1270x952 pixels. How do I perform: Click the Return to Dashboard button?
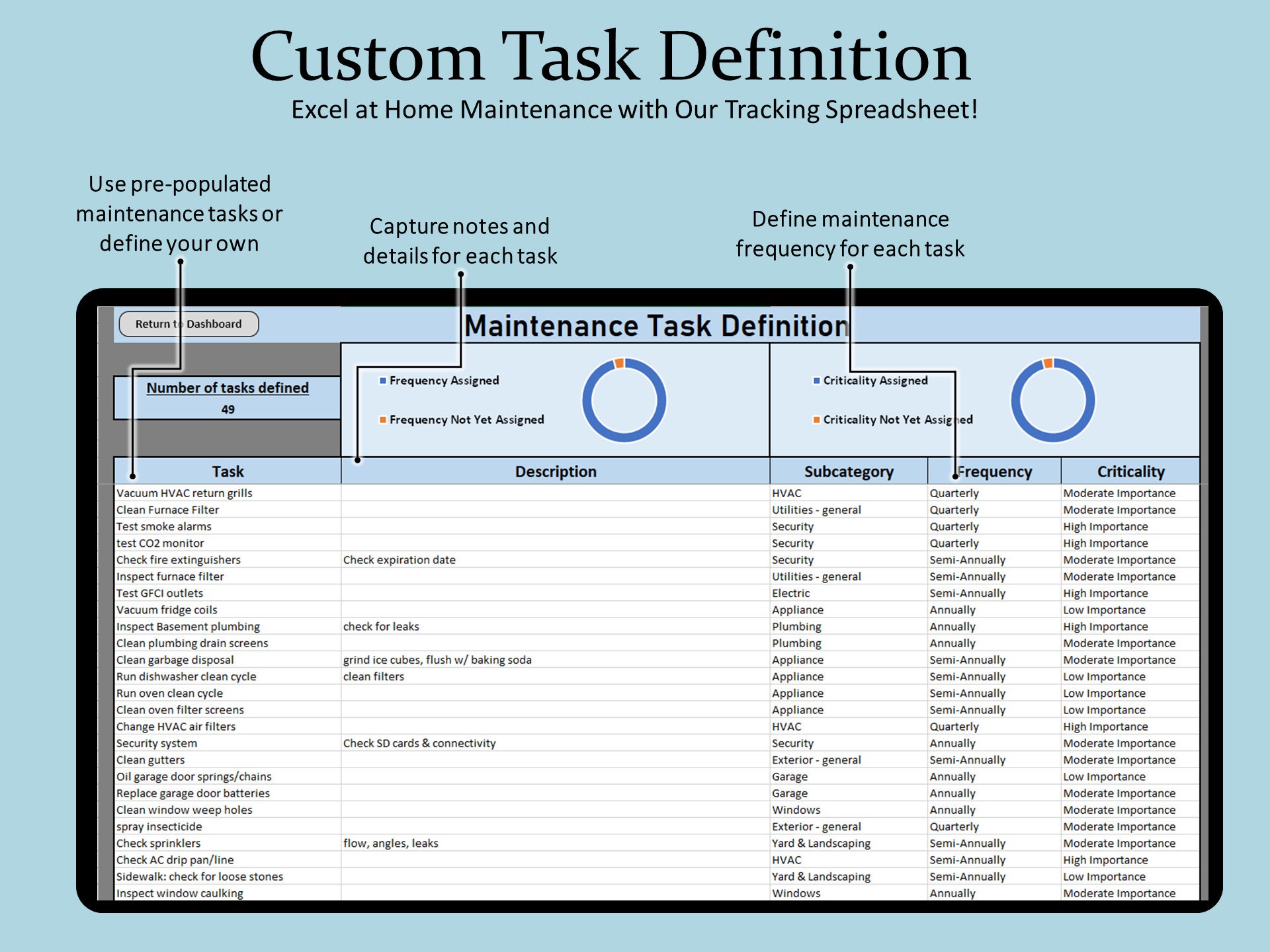click(x=189, y=324)
